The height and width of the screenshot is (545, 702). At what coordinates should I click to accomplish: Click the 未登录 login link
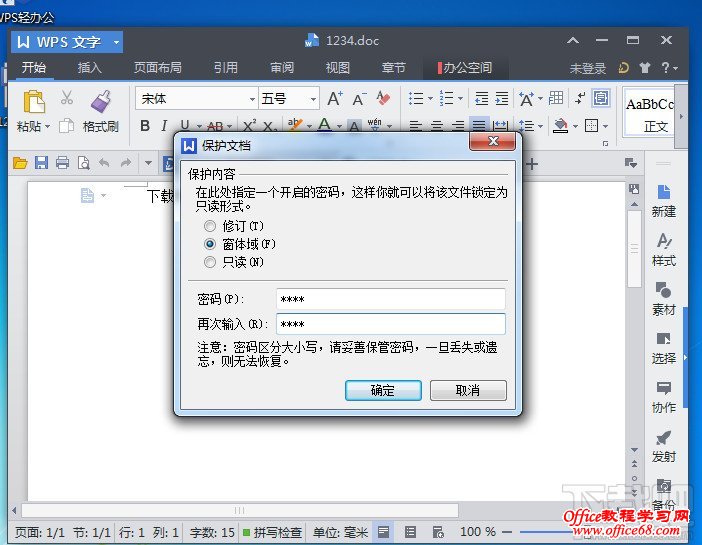[x=587, y=68]
